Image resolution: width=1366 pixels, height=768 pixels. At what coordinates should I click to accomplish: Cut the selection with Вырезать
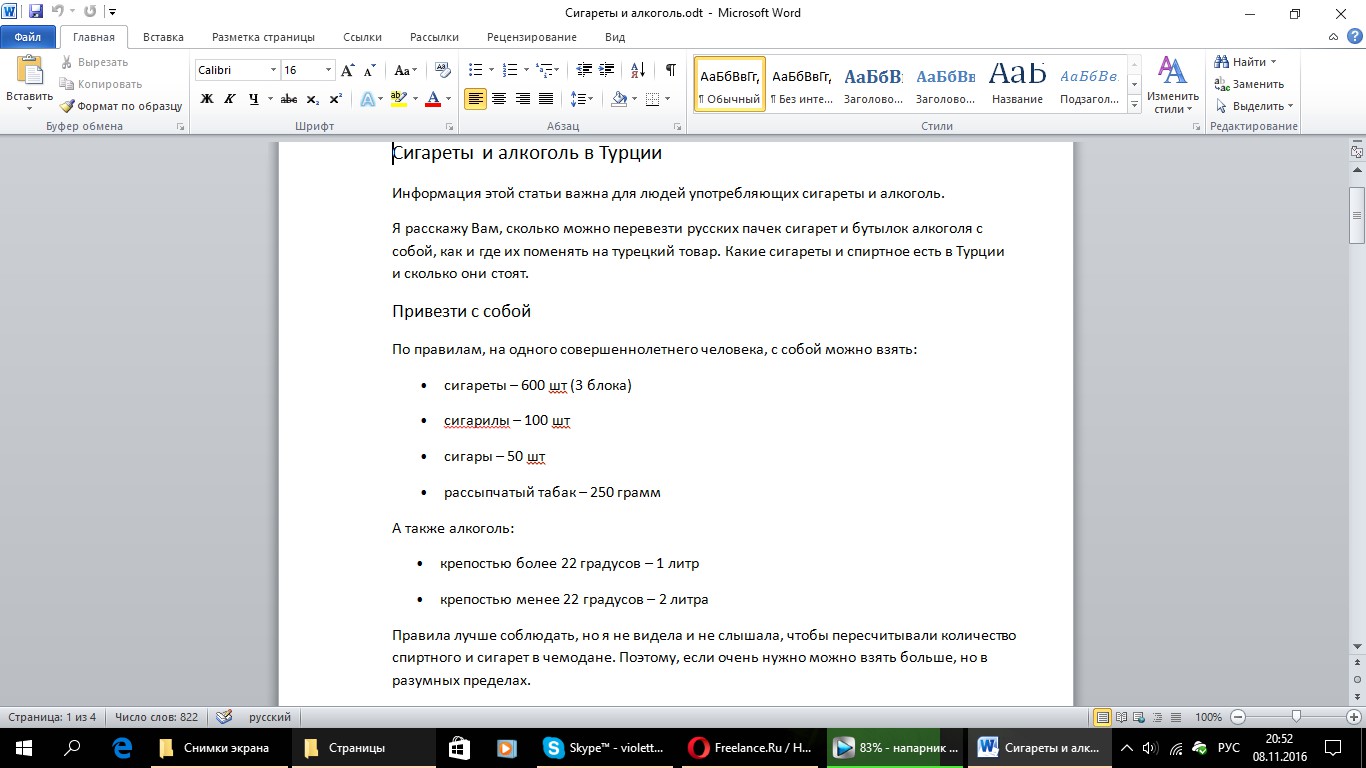click(94, 62)
